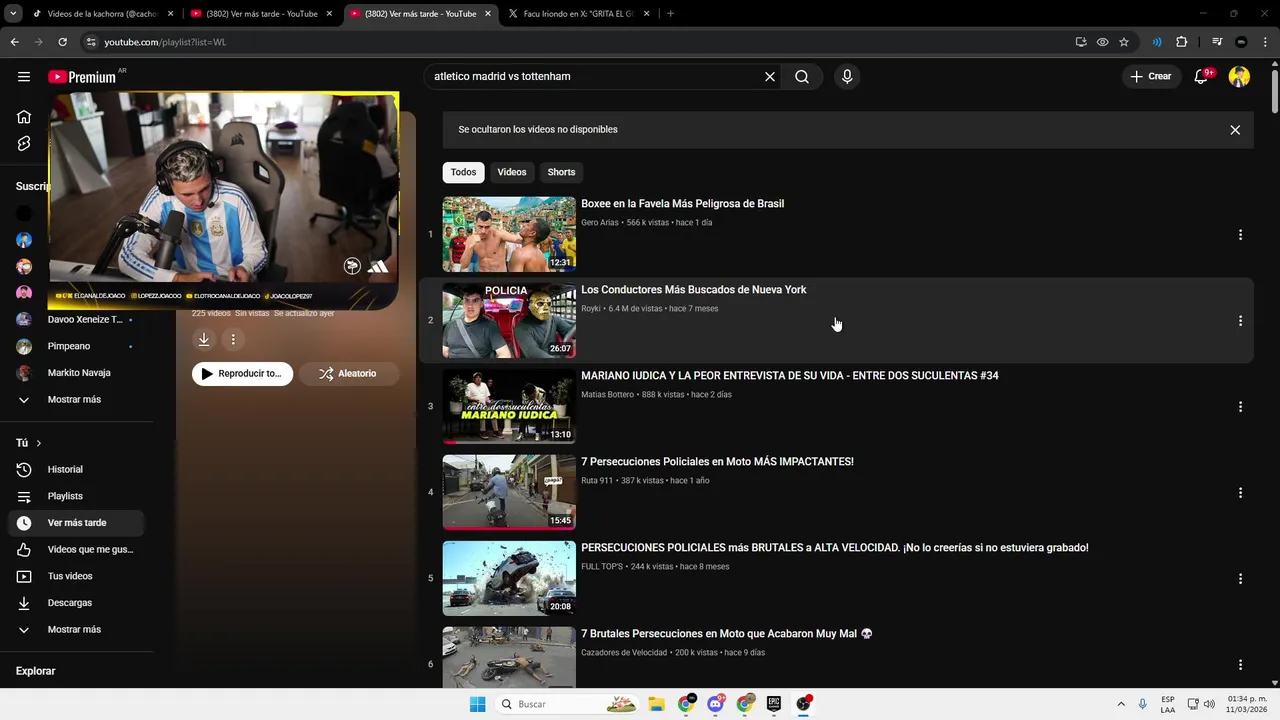Open Tus videos in sidebar
This screenshot has height=720, width=1280.
77,576
